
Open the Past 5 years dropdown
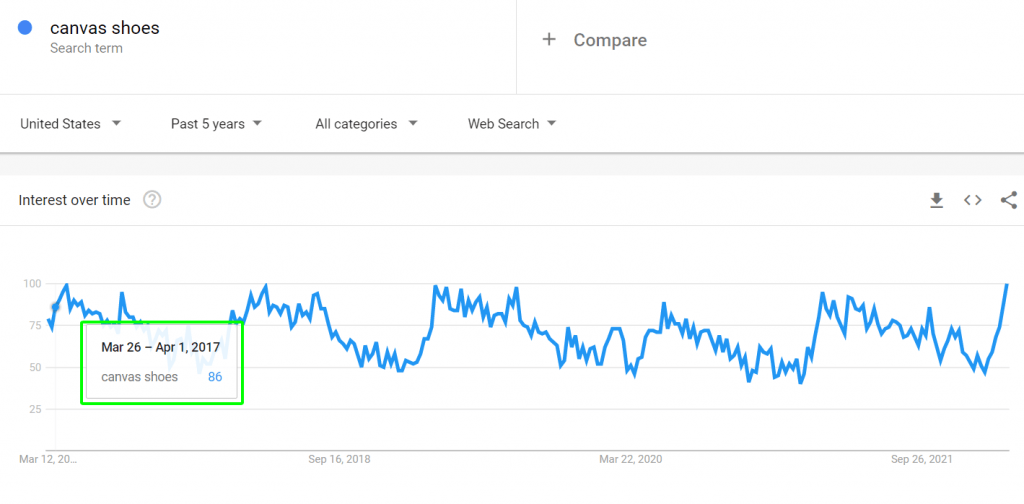216,124
